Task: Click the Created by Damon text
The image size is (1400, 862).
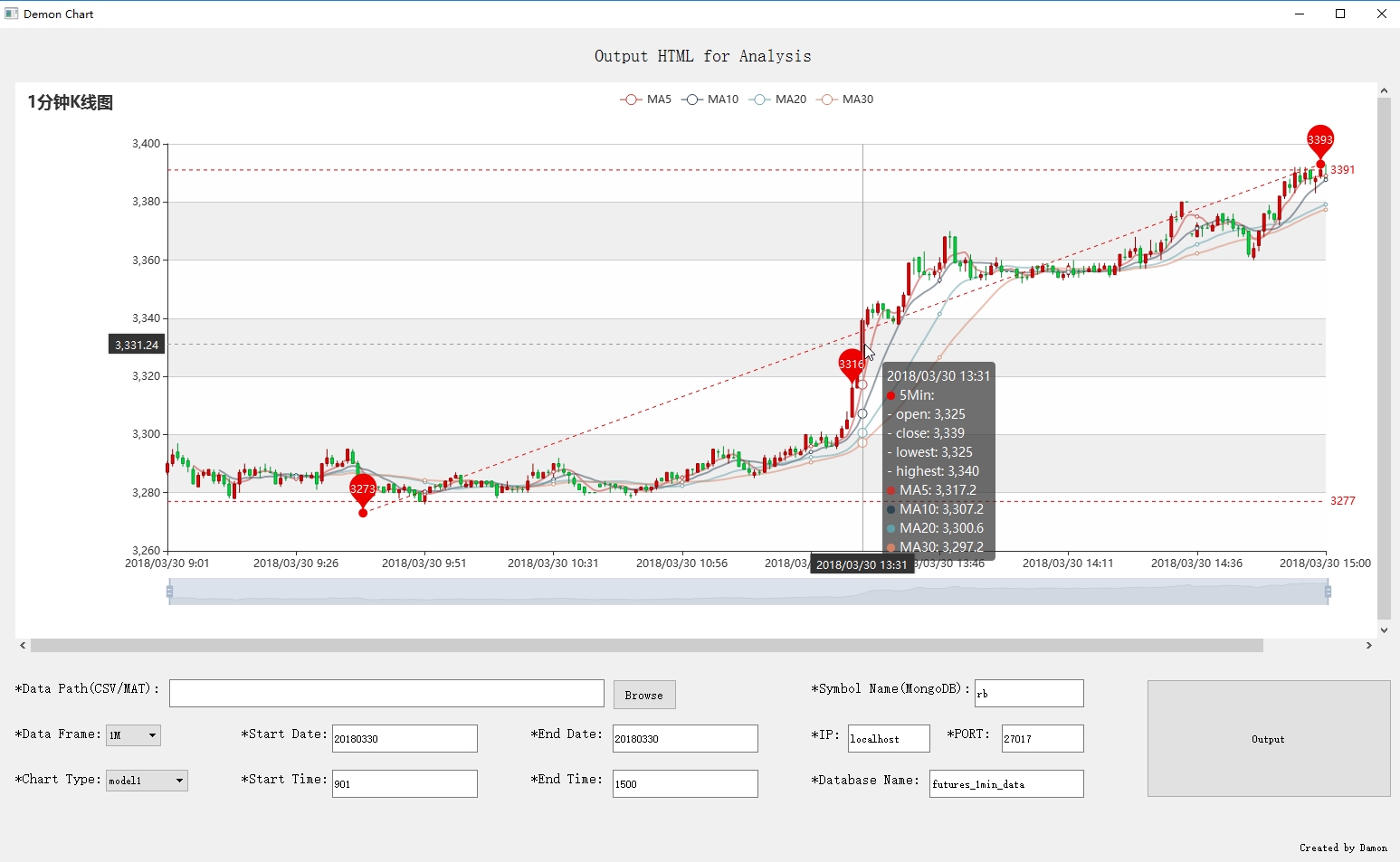Action: point(1343,848)
